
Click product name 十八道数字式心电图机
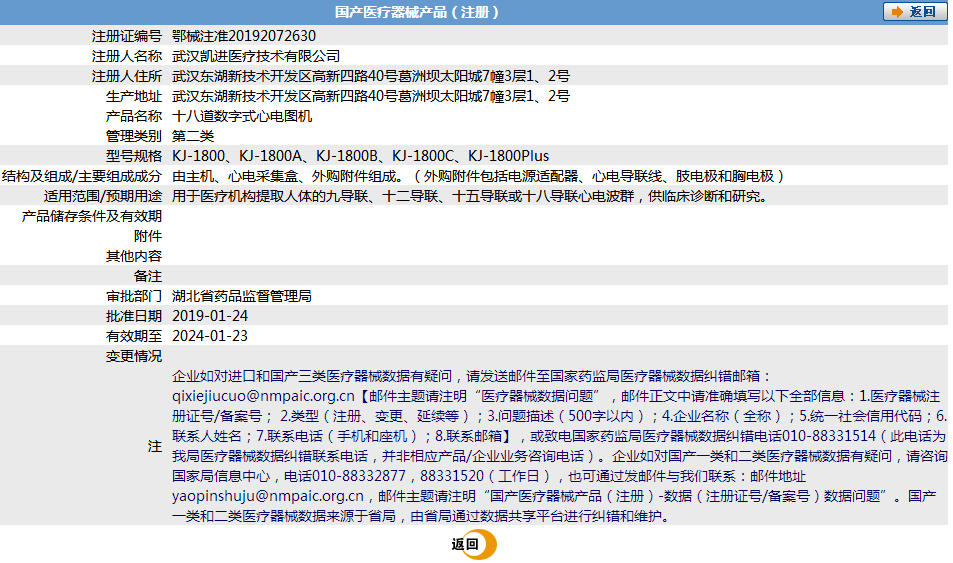[x=242, y=116]
